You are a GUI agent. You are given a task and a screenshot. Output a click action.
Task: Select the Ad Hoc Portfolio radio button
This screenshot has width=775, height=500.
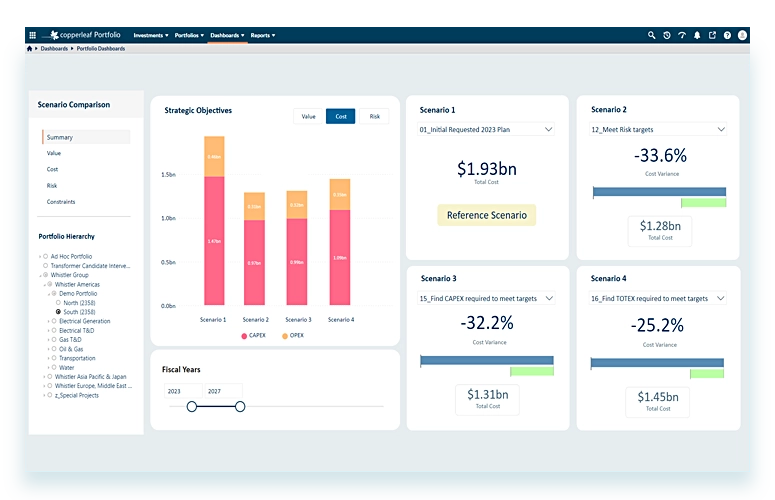(x=46, y=257)
